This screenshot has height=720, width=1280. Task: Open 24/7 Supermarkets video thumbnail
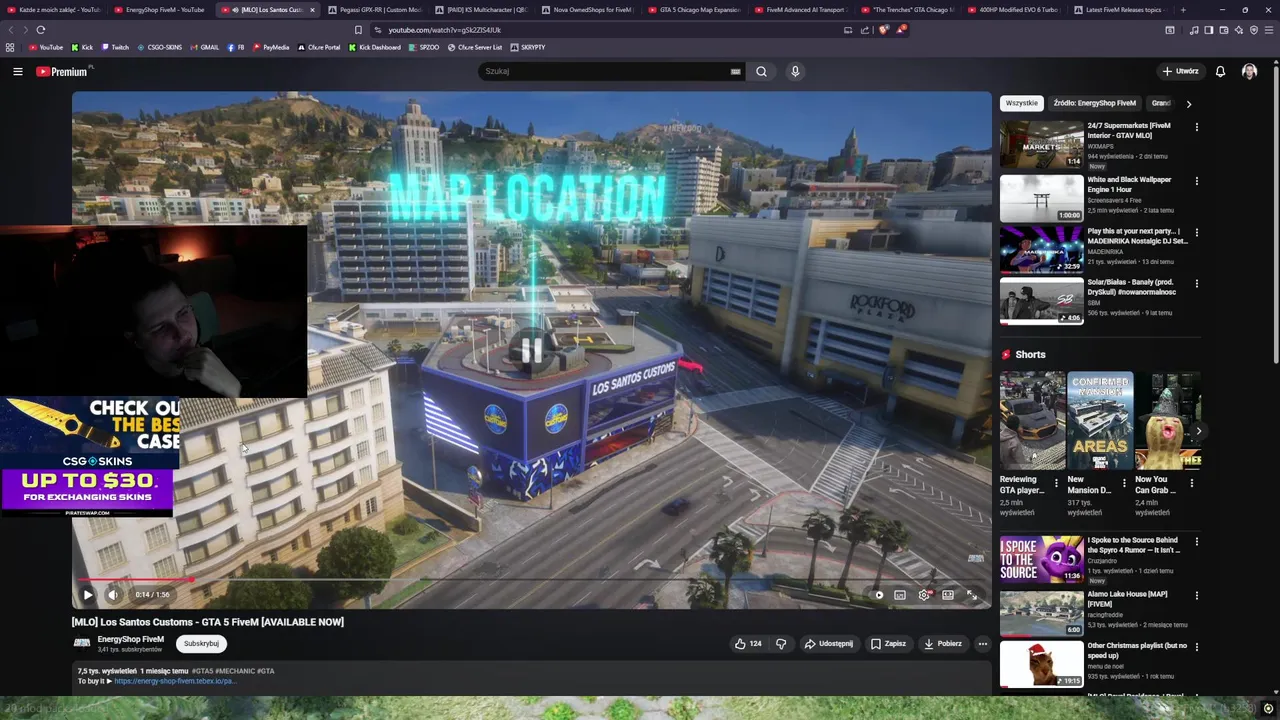click(1041, 145)
